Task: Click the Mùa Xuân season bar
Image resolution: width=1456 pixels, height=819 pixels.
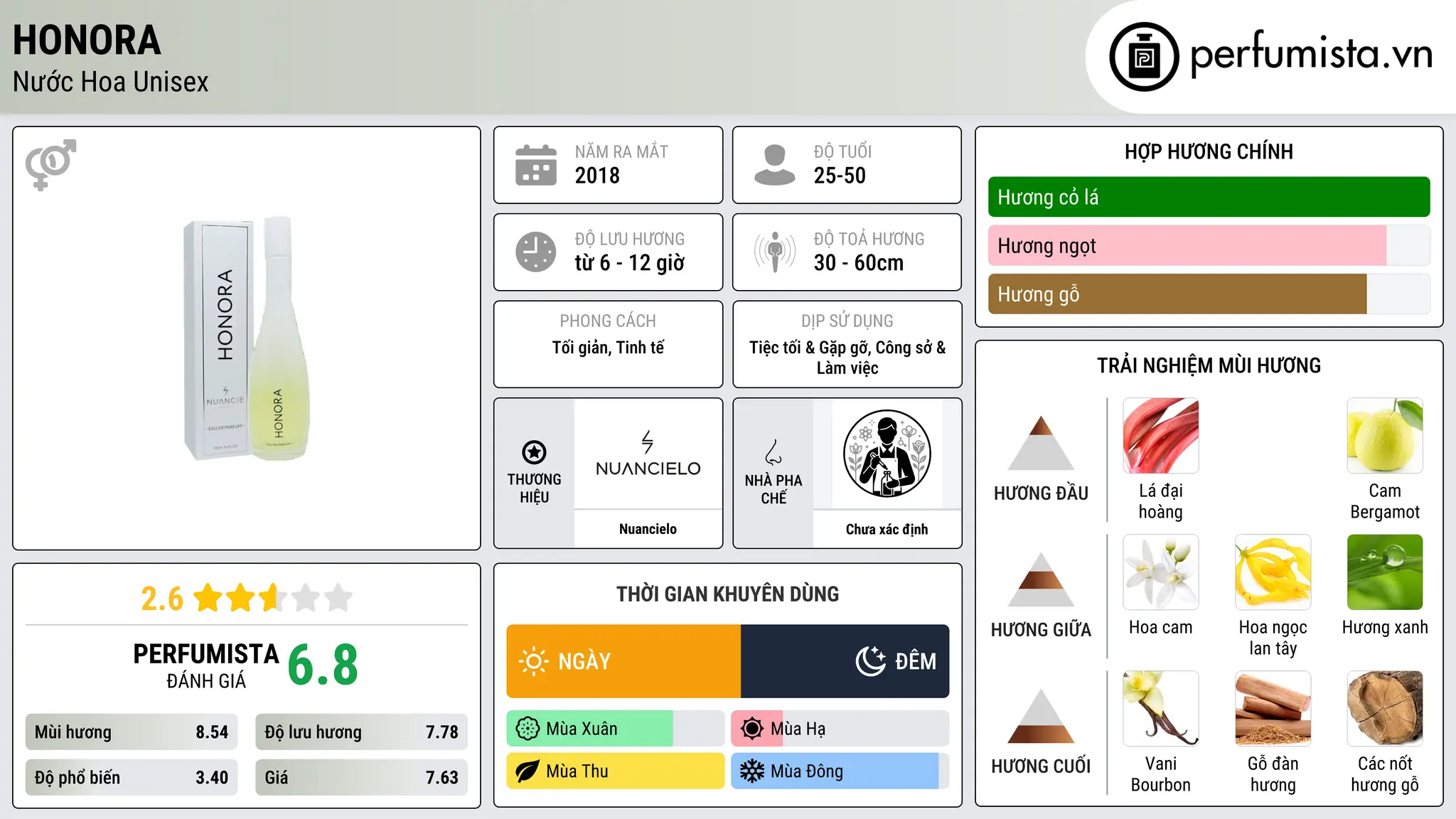Action: click(615, 729)
